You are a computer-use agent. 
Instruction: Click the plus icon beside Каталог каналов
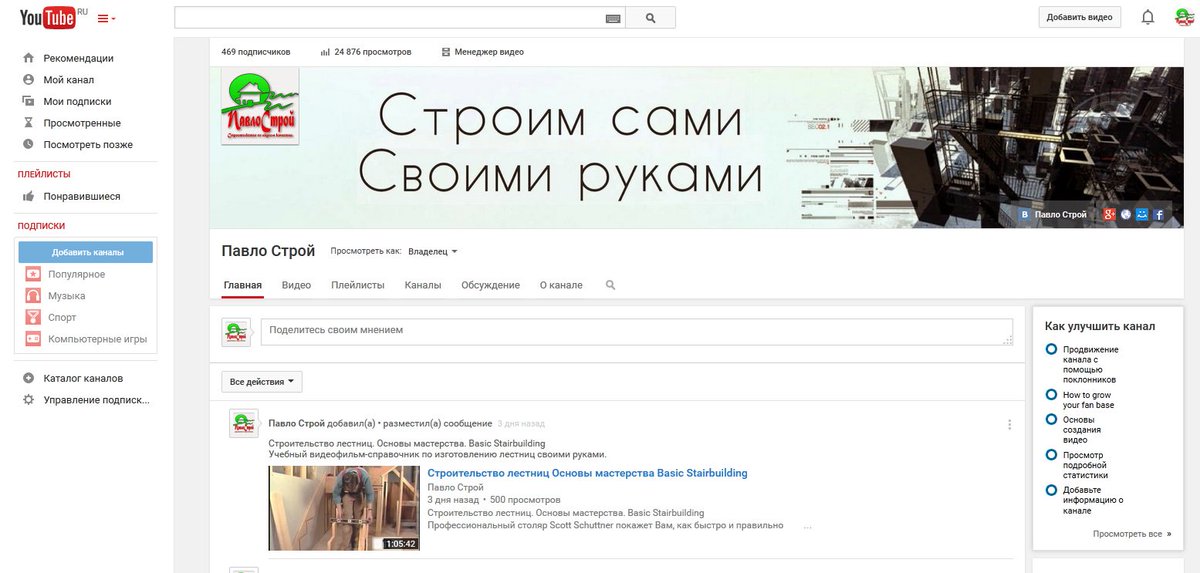coord(28,379)
